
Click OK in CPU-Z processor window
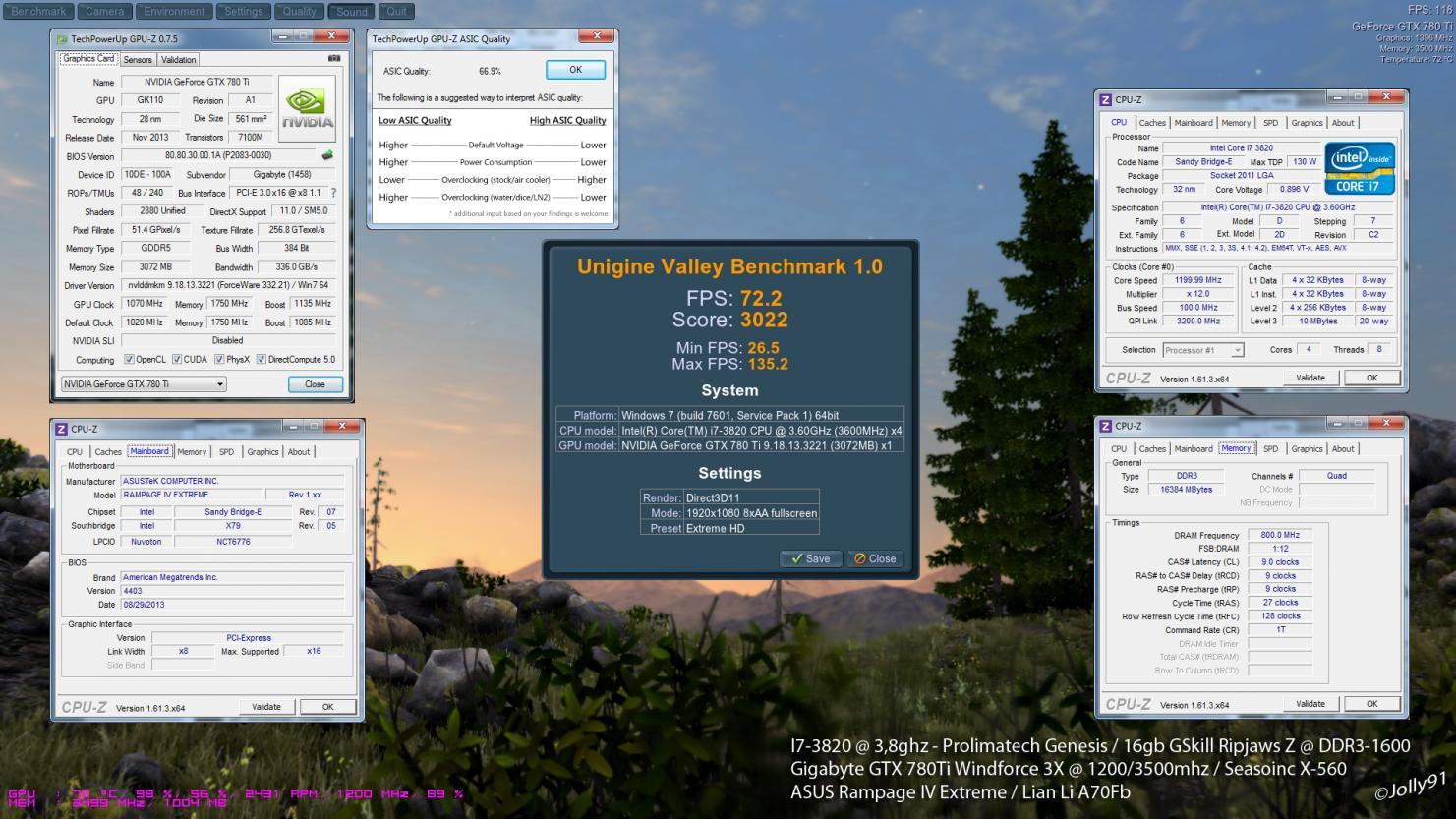pos(1372,378)
